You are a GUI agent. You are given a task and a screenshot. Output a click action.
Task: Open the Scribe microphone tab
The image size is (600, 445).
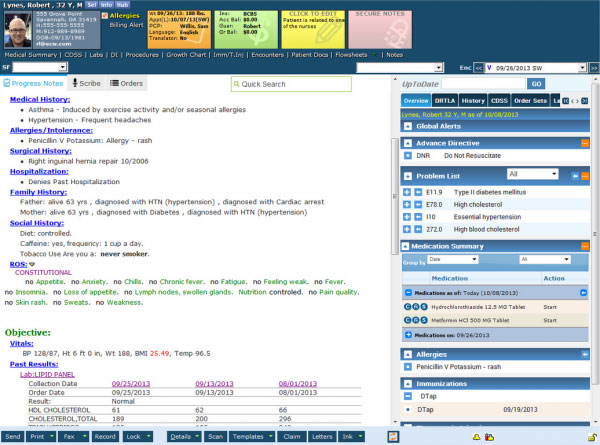[x=86, y=83]
